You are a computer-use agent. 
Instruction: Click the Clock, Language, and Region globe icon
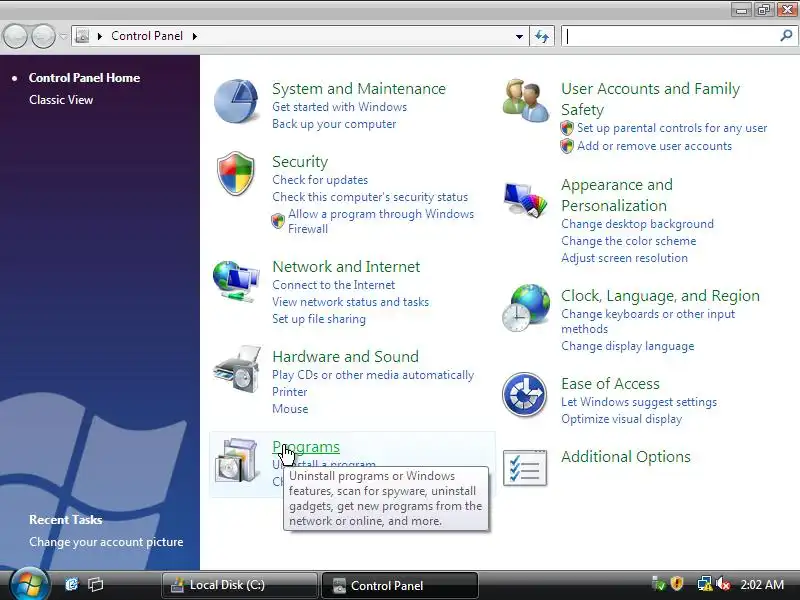526,308
